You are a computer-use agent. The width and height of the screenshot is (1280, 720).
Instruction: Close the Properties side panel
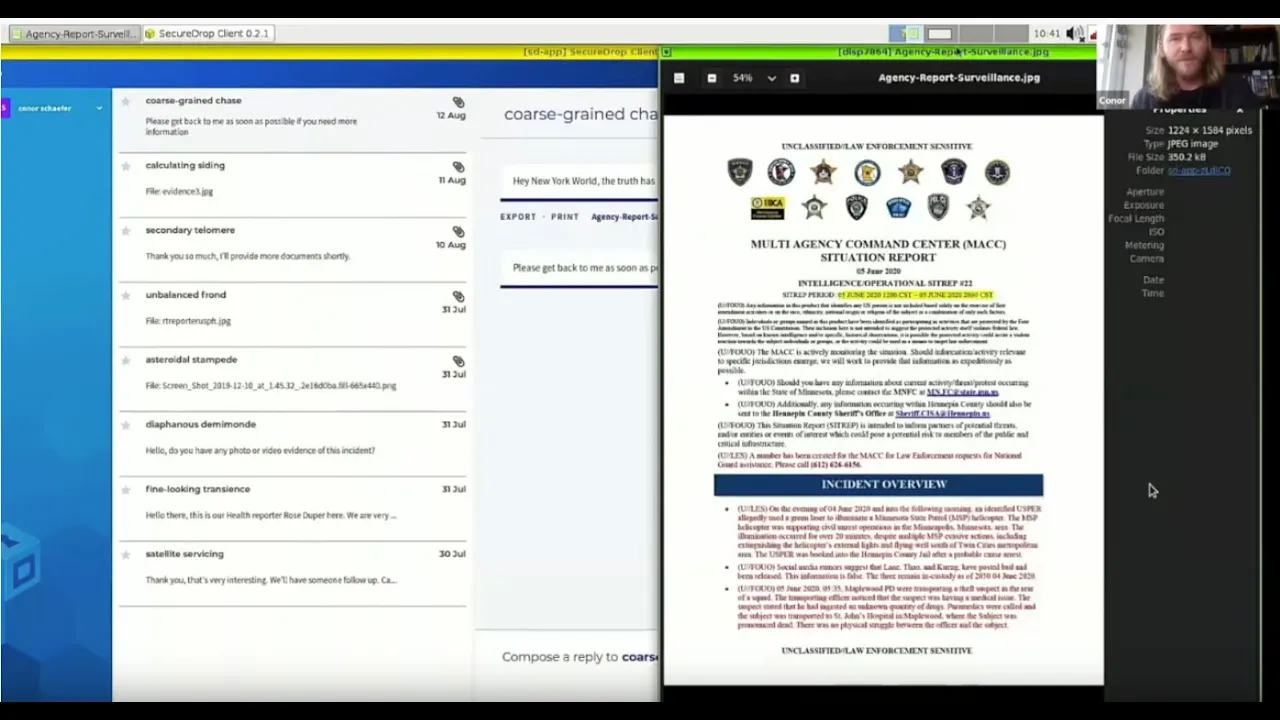tap(1239, 109)
